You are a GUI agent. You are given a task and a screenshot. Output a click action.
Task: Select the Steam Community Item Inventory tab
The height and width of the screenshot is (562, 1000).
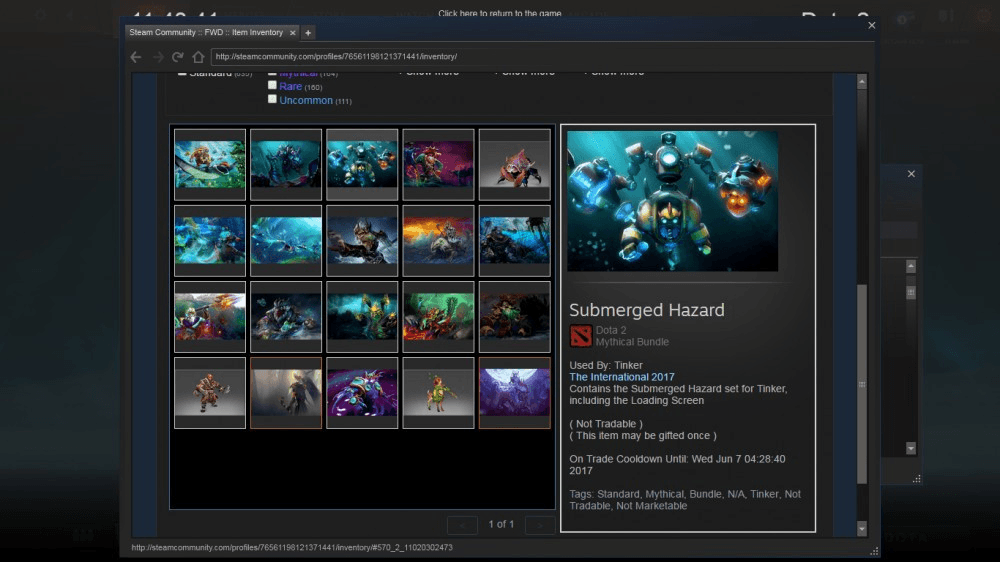click(x=205, y=33)
